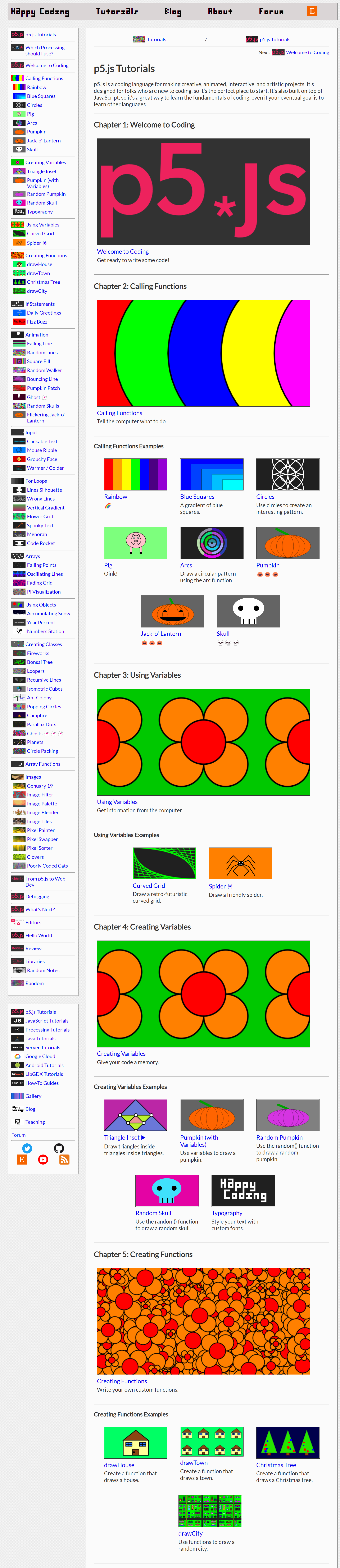Open the purple Random Pumpkin thumbnail
The image size is (340, 1568).
pos(288,1115)
